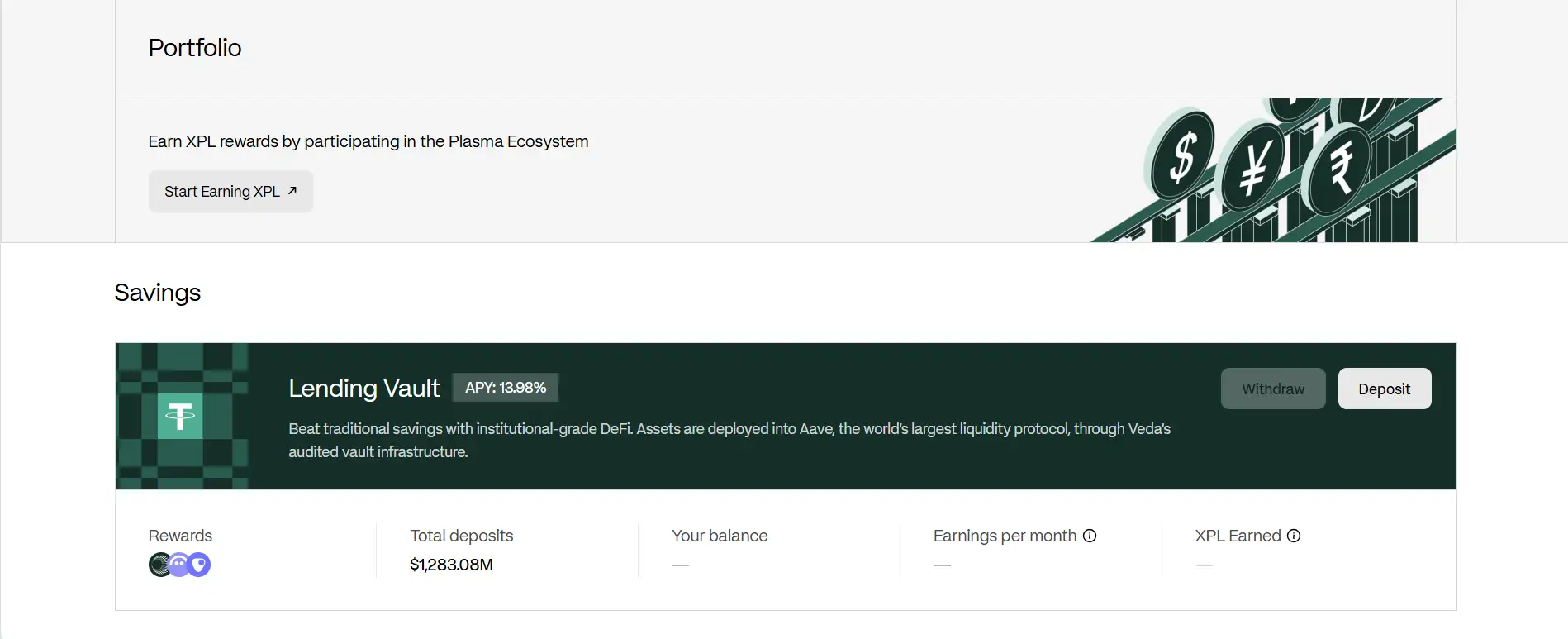Click the external arrow icon beside Start Earning XPL

[292, 191]
